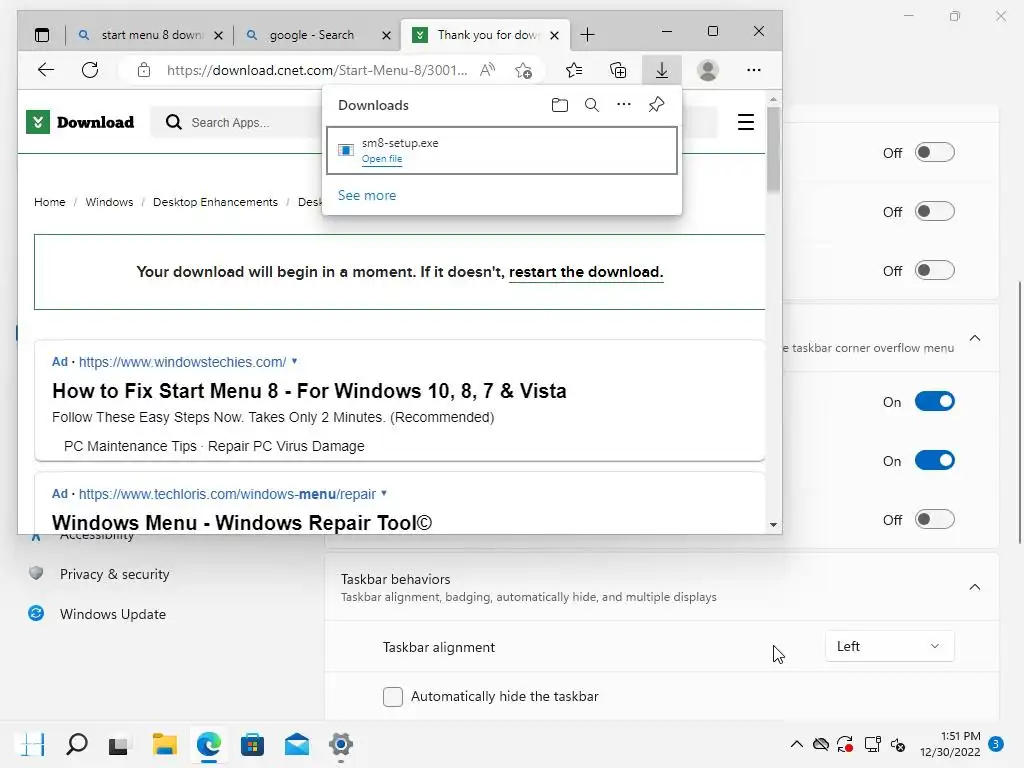Check Automatically hide the taskbar
Viewport: 1024px width, 768px height.
[392, 696]
